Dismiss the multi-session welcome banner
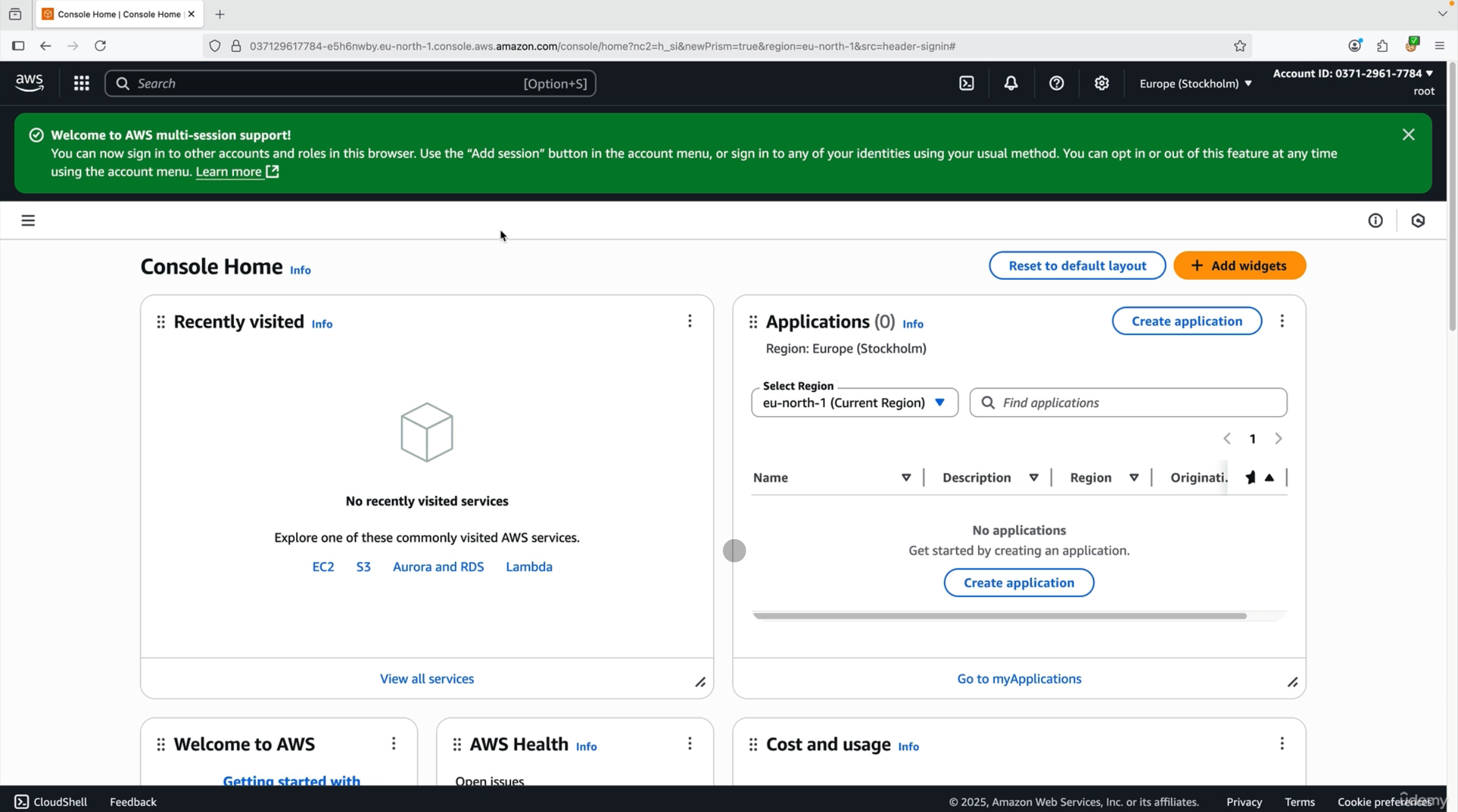Screen dimensions: 1458x812 tap(1409, 134)
